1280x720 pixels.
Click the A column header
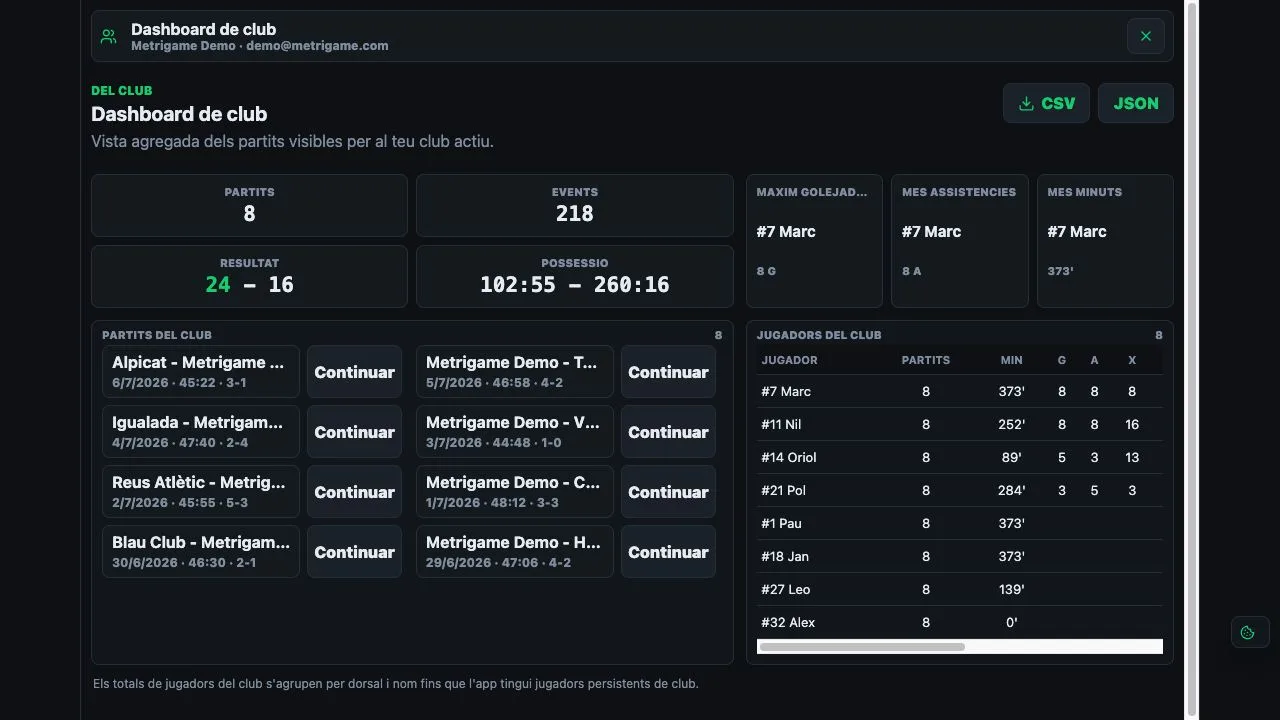click(x=1094, y=360)
